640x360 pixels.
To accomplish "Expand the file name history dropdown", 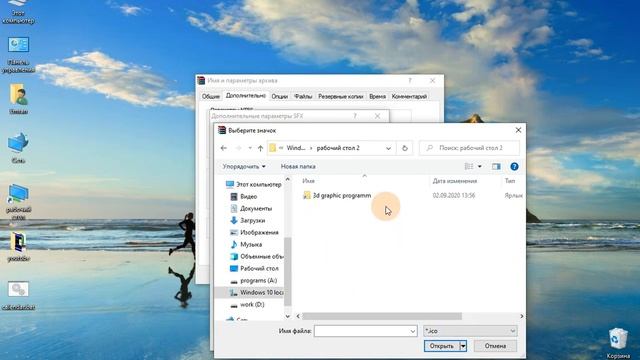I will point(413,331).
